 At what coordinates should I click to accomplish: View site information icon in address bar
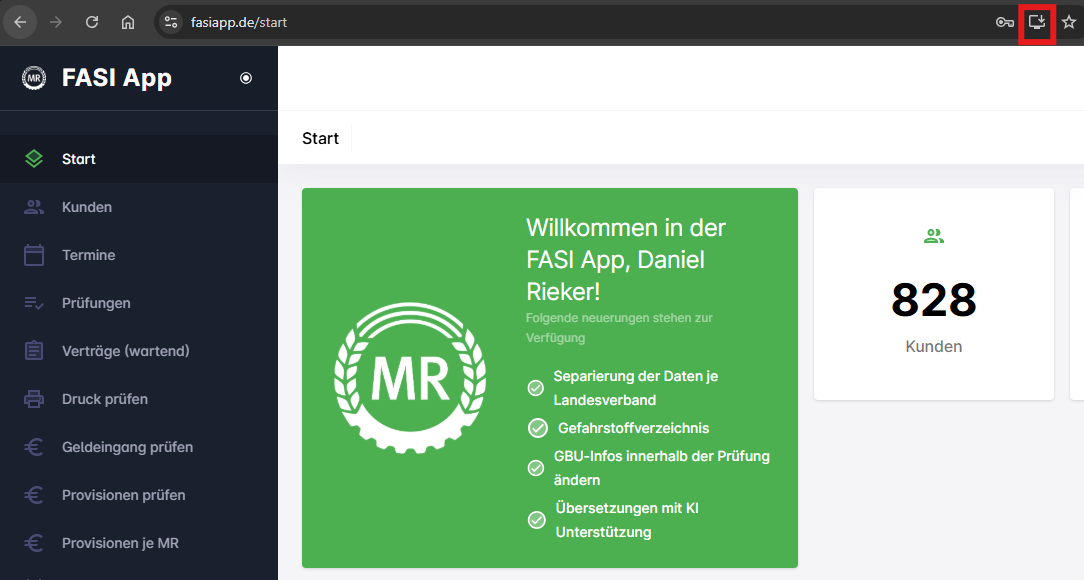click(171, 22)
